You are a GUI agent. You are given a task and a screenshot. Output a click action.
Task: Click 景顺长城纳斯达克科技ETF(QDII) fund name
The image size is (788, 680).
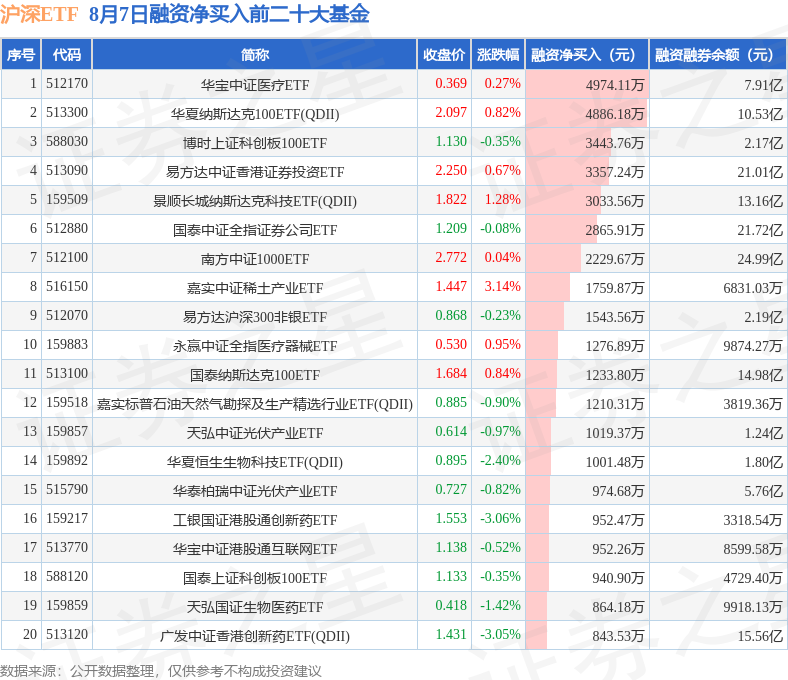(255, 201)
